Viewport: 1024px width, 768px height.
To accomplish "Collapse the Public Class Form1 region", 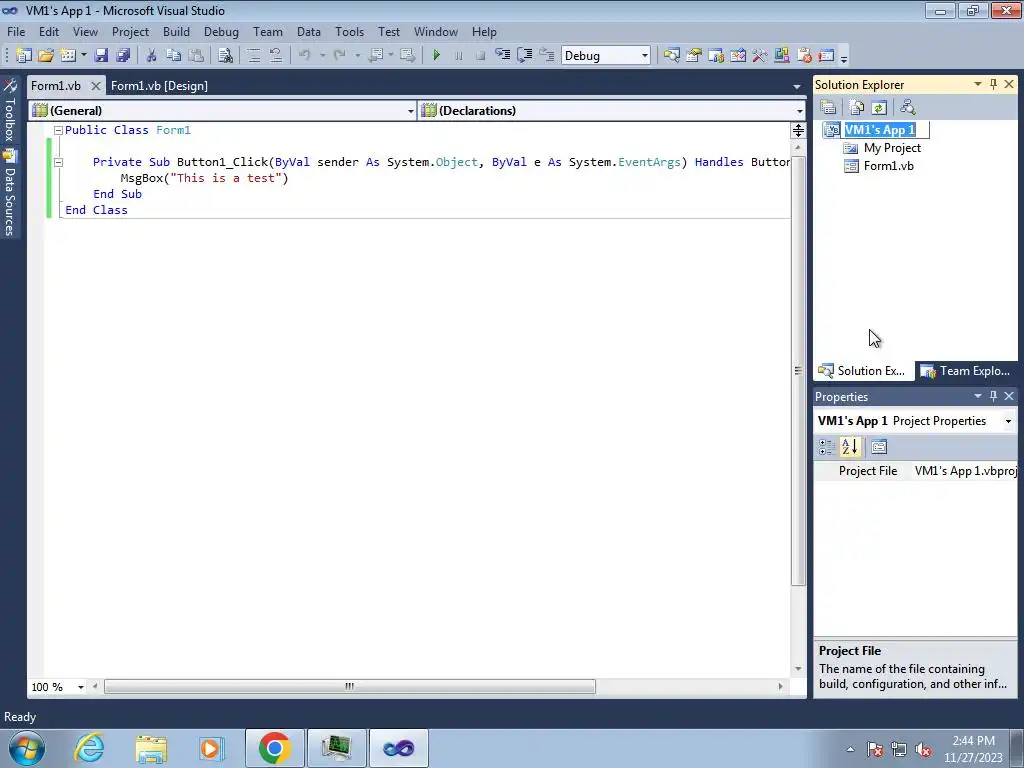I will [58, 130].
